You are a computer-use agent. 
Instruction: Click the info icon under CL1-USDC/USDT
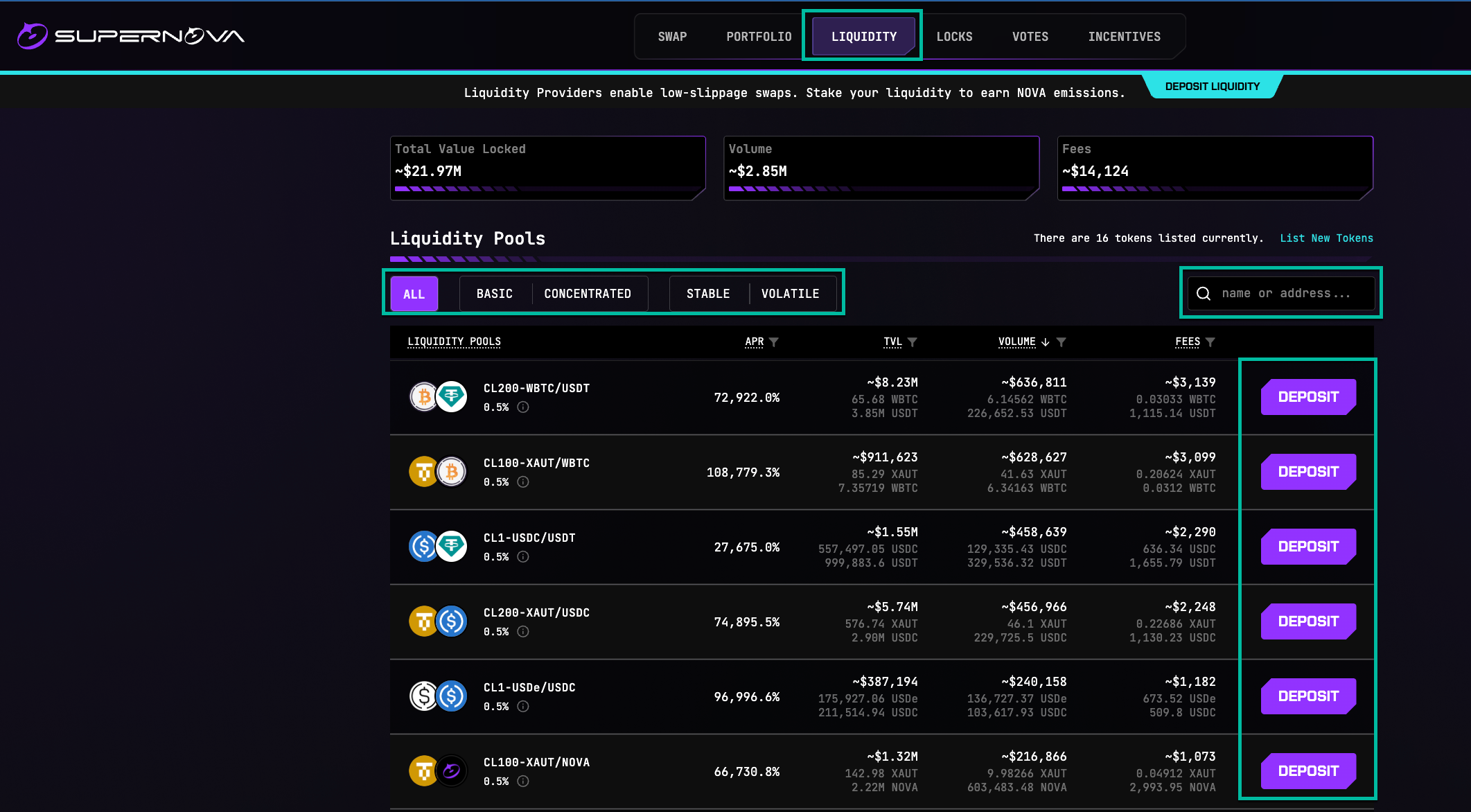click(523, 557)
